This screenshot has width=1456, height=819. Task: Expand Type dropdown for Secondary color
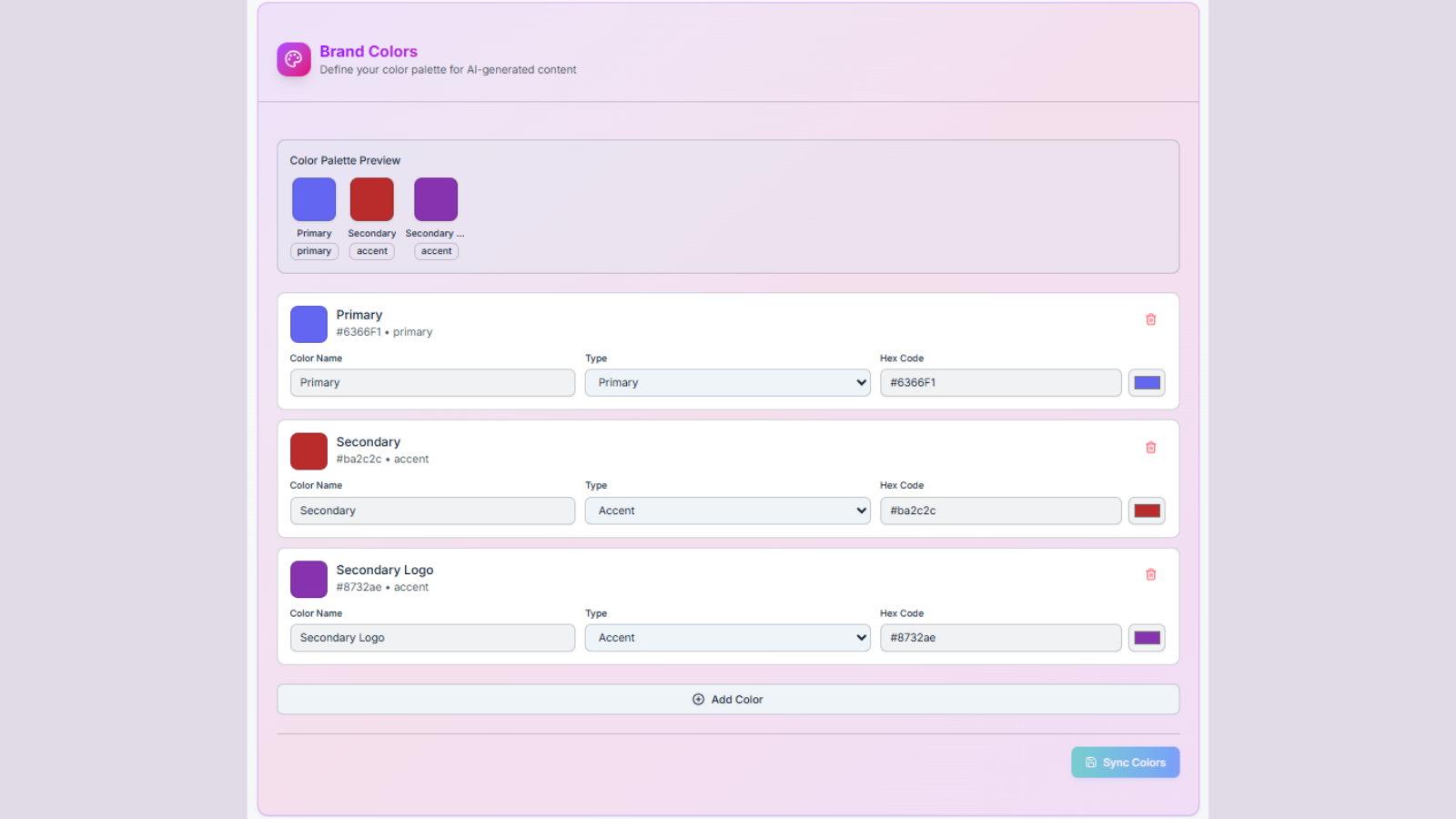point(727,511)
